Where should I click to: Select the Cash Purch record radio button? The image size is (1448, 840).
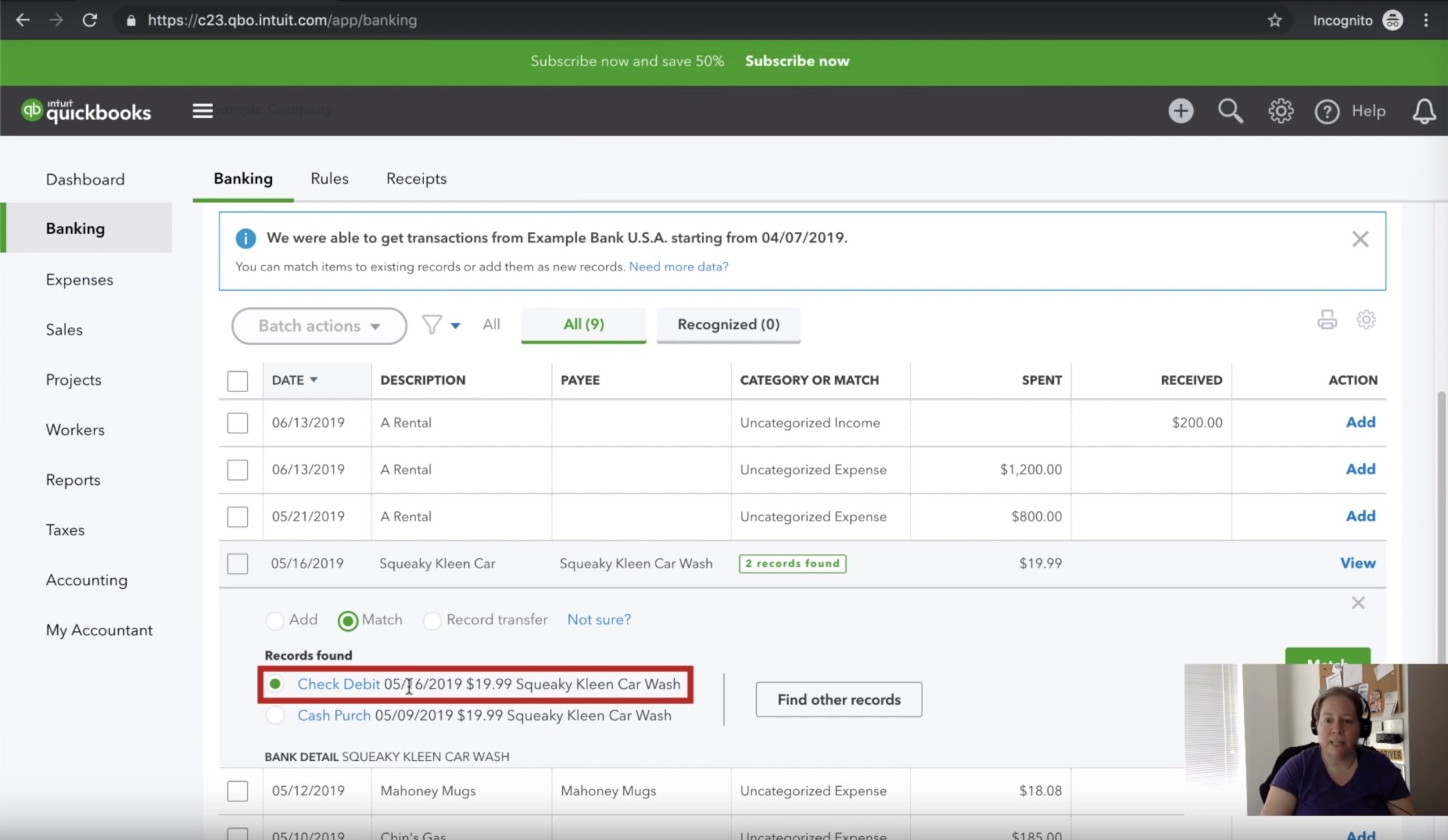coord(275,716)
